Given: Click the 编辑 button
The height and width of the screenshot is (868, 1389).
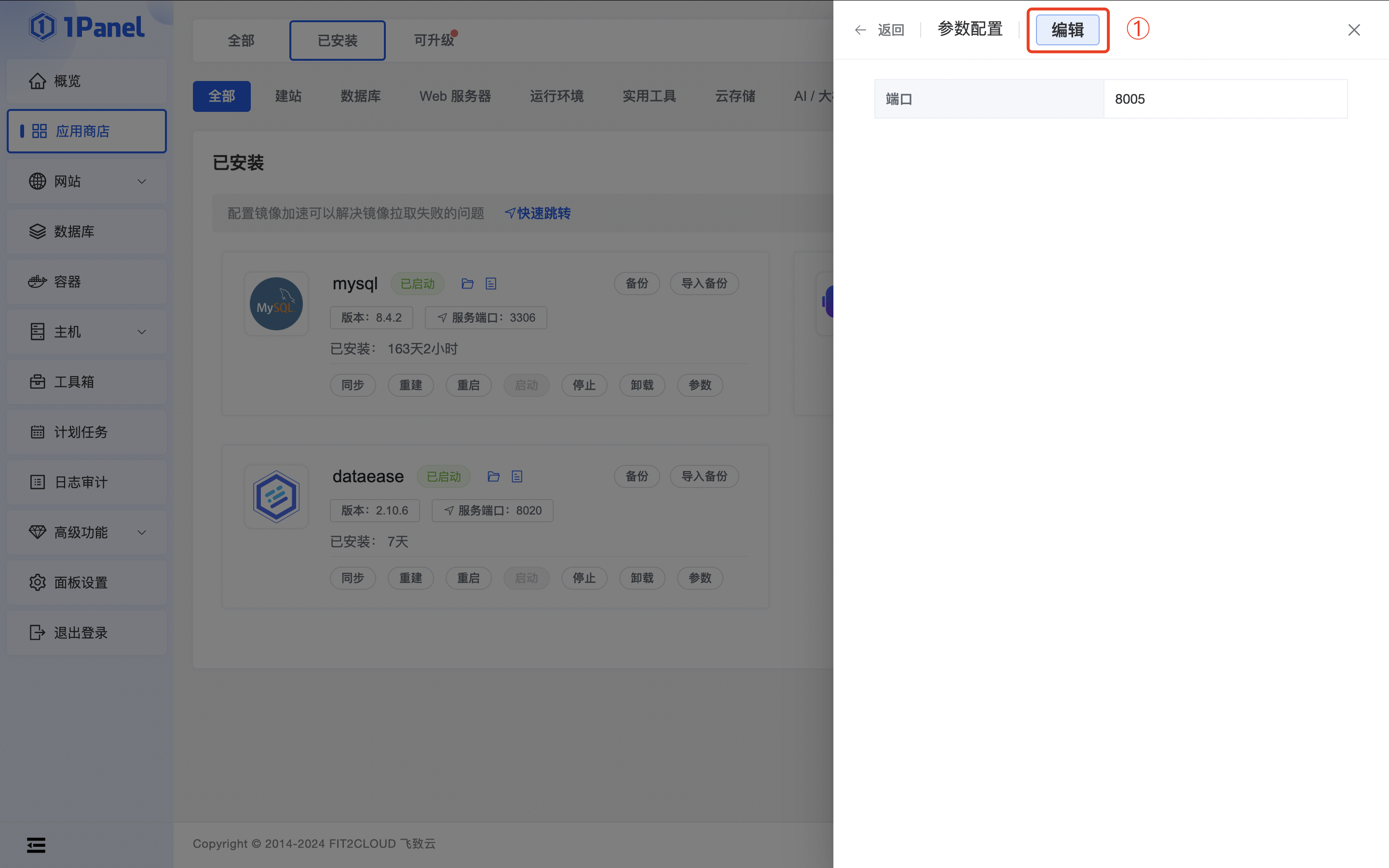Looking at the screenshot, I should (1067, 30).
